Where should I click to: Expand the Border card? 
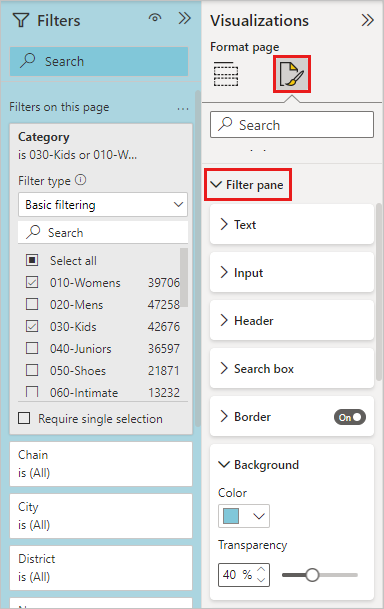pyautogui.click(x=224, y=417)
